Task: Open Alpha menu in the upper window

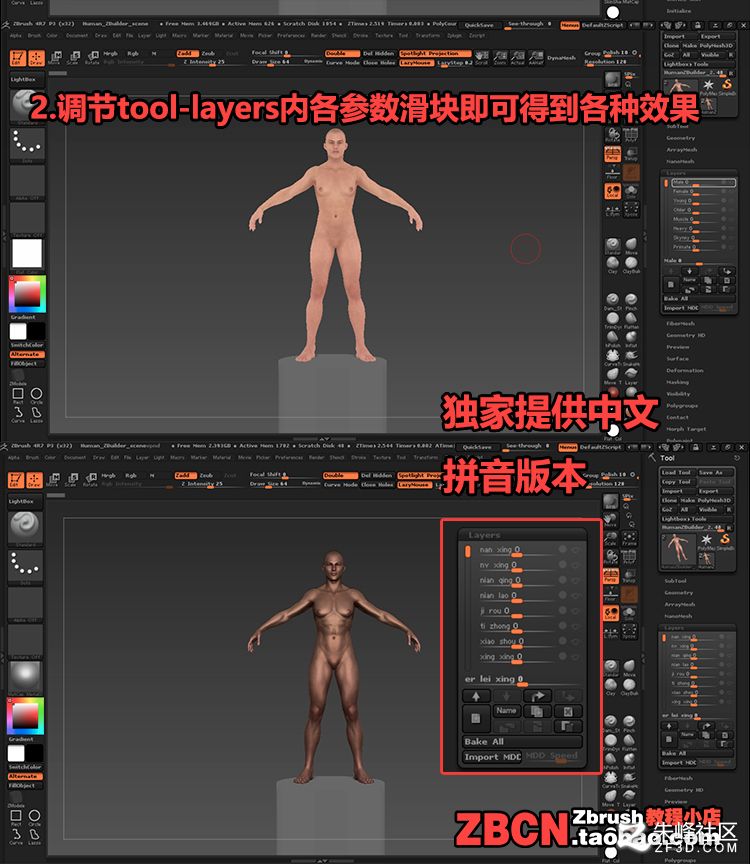Action: tap(15, 35)
